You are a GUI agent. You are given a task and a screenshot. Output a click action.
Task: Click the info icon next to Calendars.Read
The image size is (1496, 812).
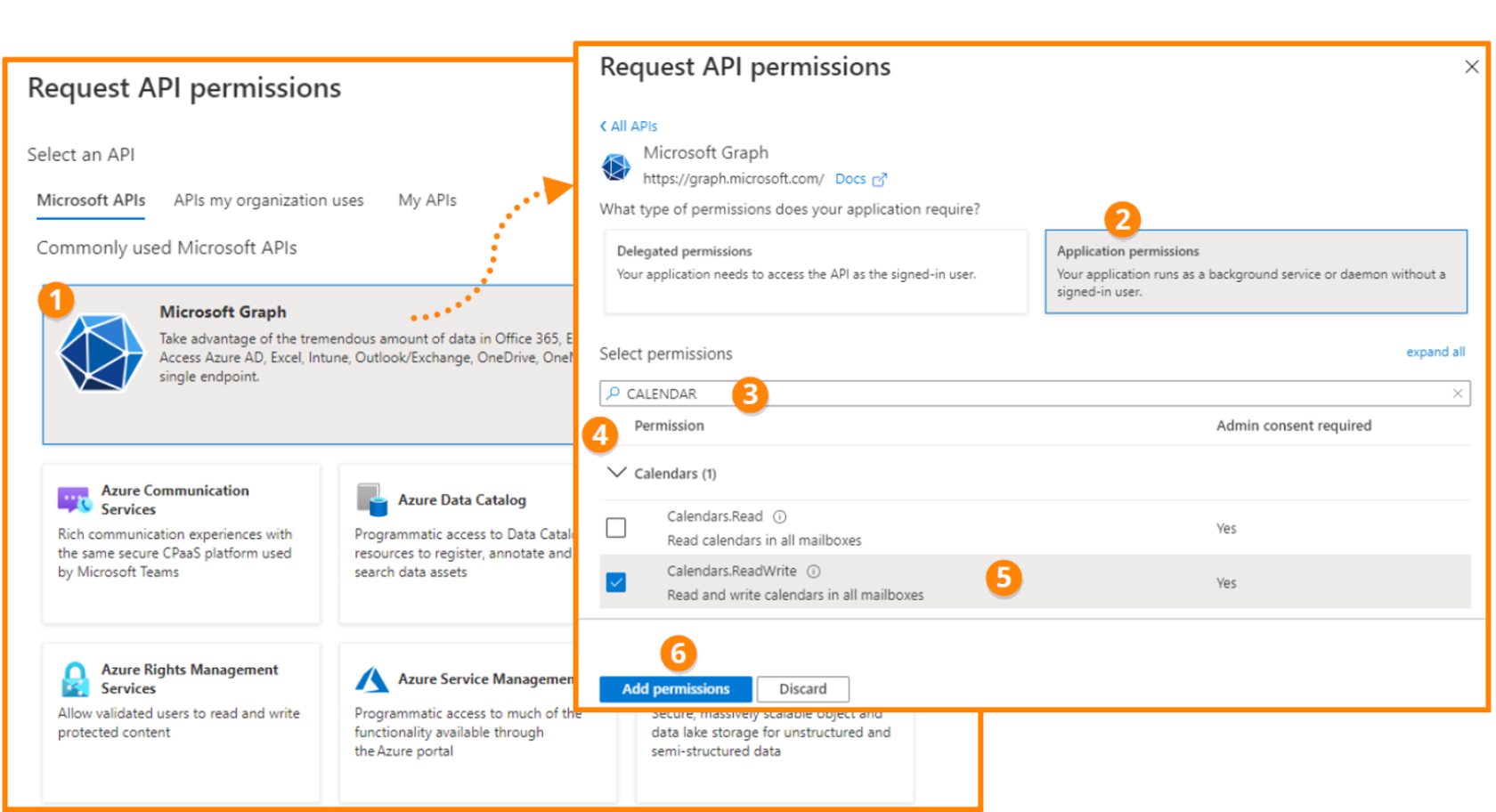point(780,516)
